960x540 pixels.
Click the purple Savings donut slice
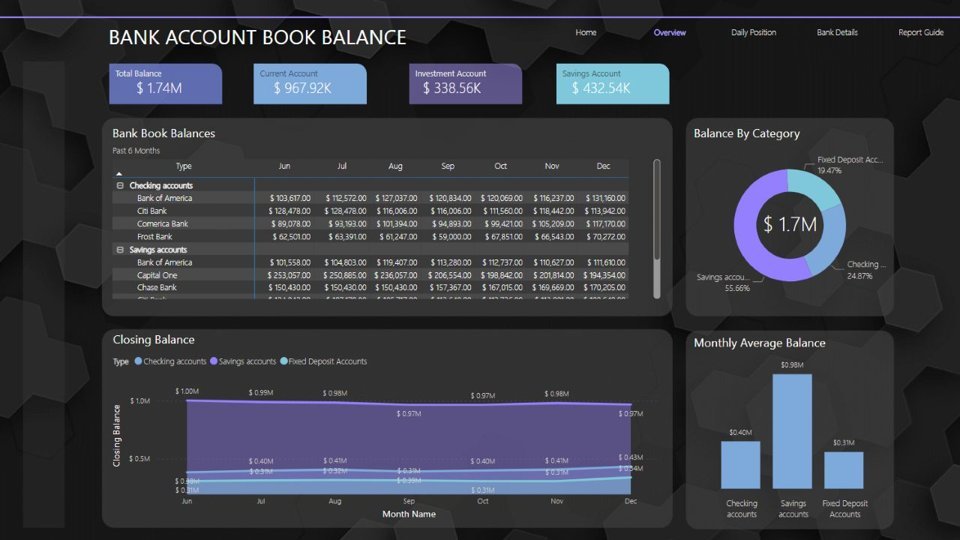tap(746, 233)
